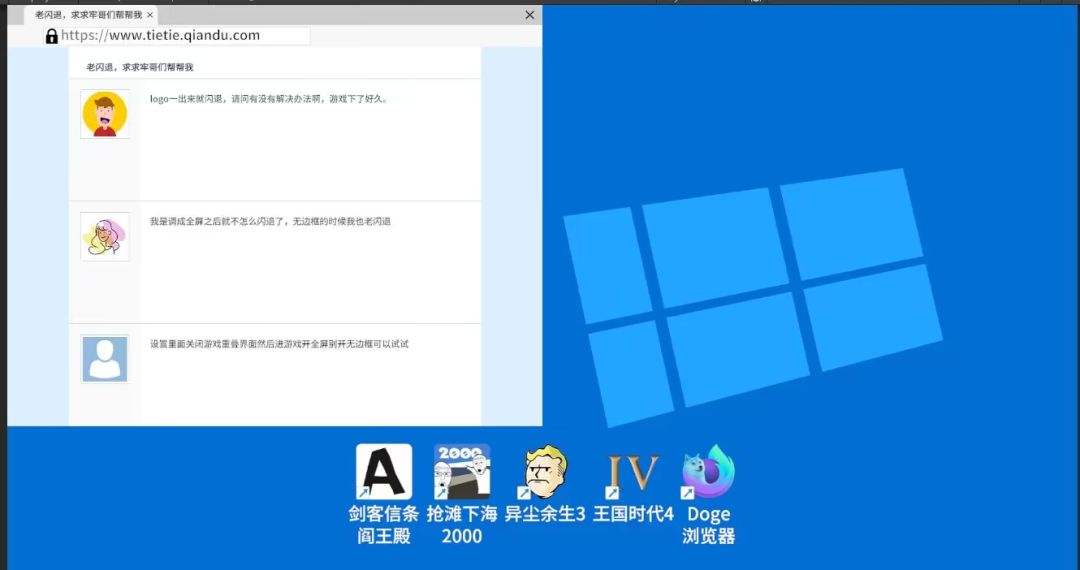The height and width of the screenshot is (570, 1080).
Task: Click the reply 我是调成全屏之后就不怎么闪退了
Action: point(270,222)
